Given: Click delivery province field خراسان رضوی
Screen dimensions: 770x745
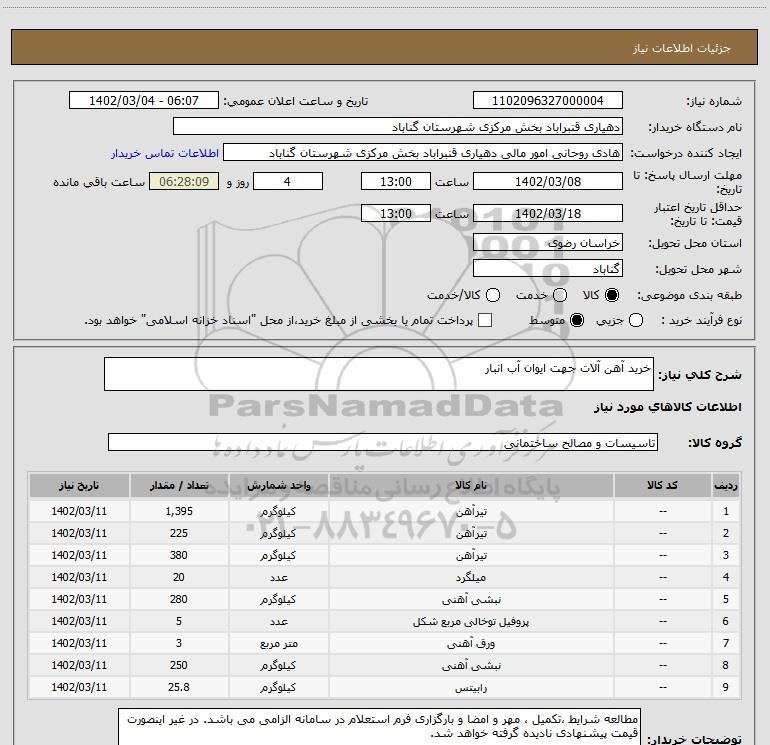Looking at the screenshot, I should [x=548, y=242].
